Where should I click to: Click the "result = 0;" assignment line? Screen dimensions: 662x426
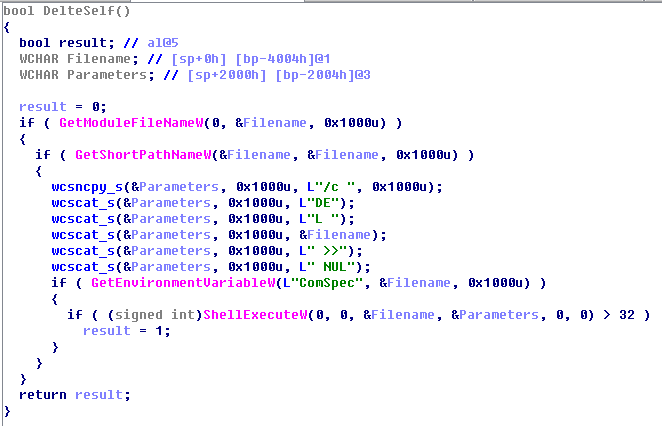(63, 107)
